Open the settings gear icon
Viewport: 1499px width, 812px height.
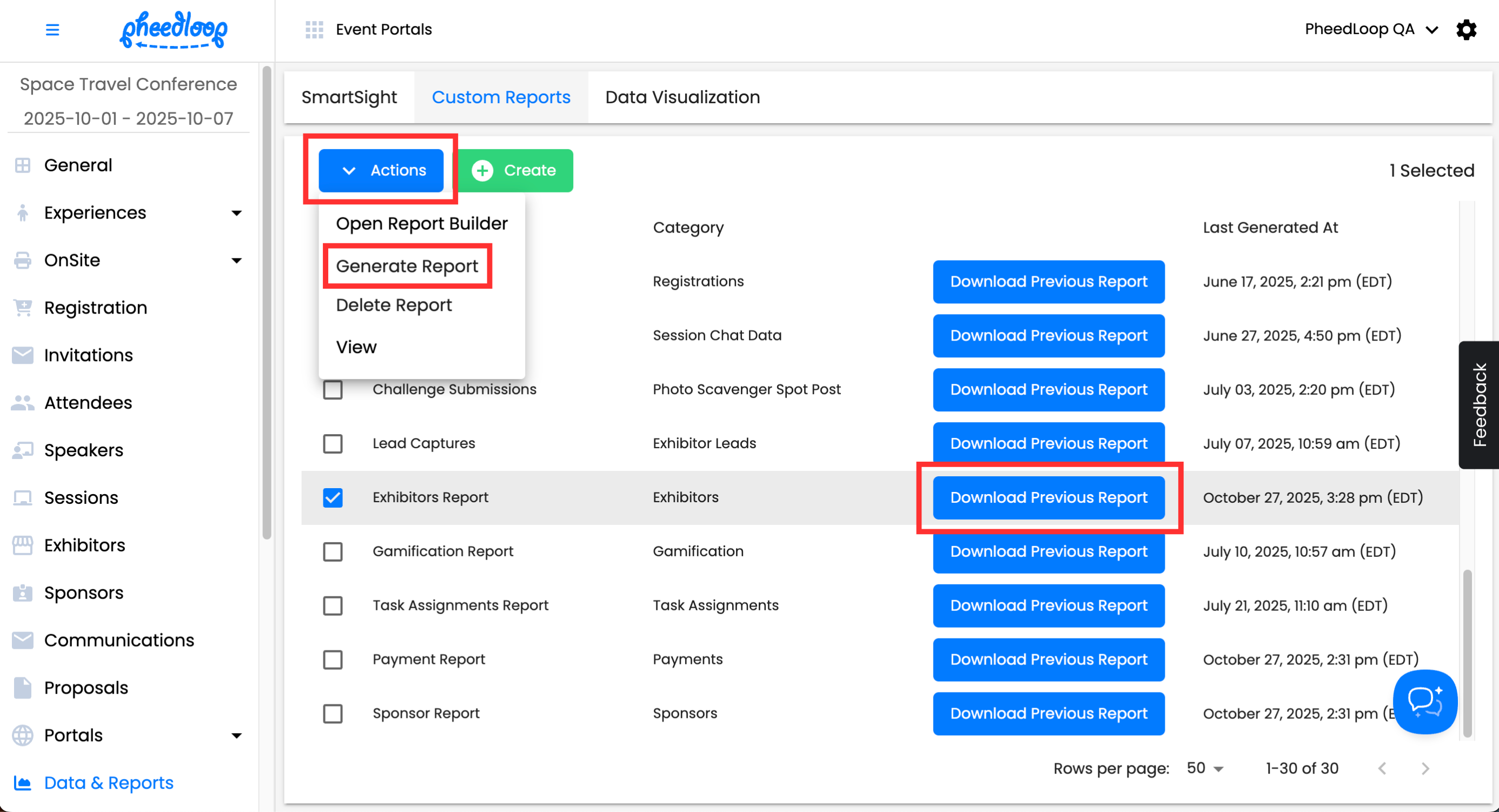1466,29
